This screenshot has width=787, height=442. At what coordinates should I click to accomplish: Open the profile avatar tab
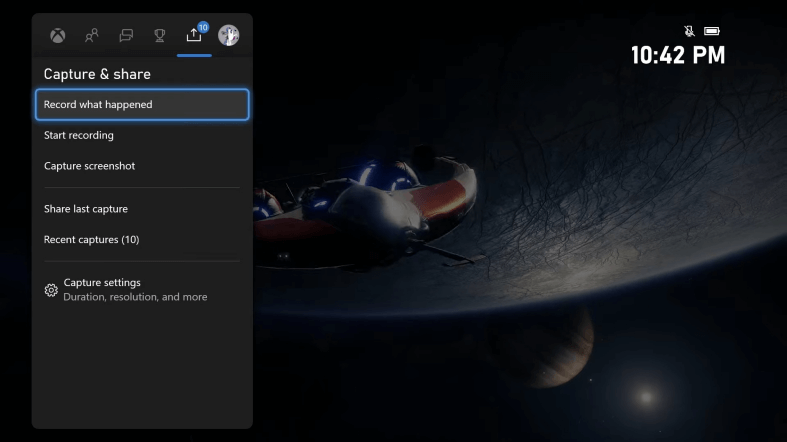point(228,36)
